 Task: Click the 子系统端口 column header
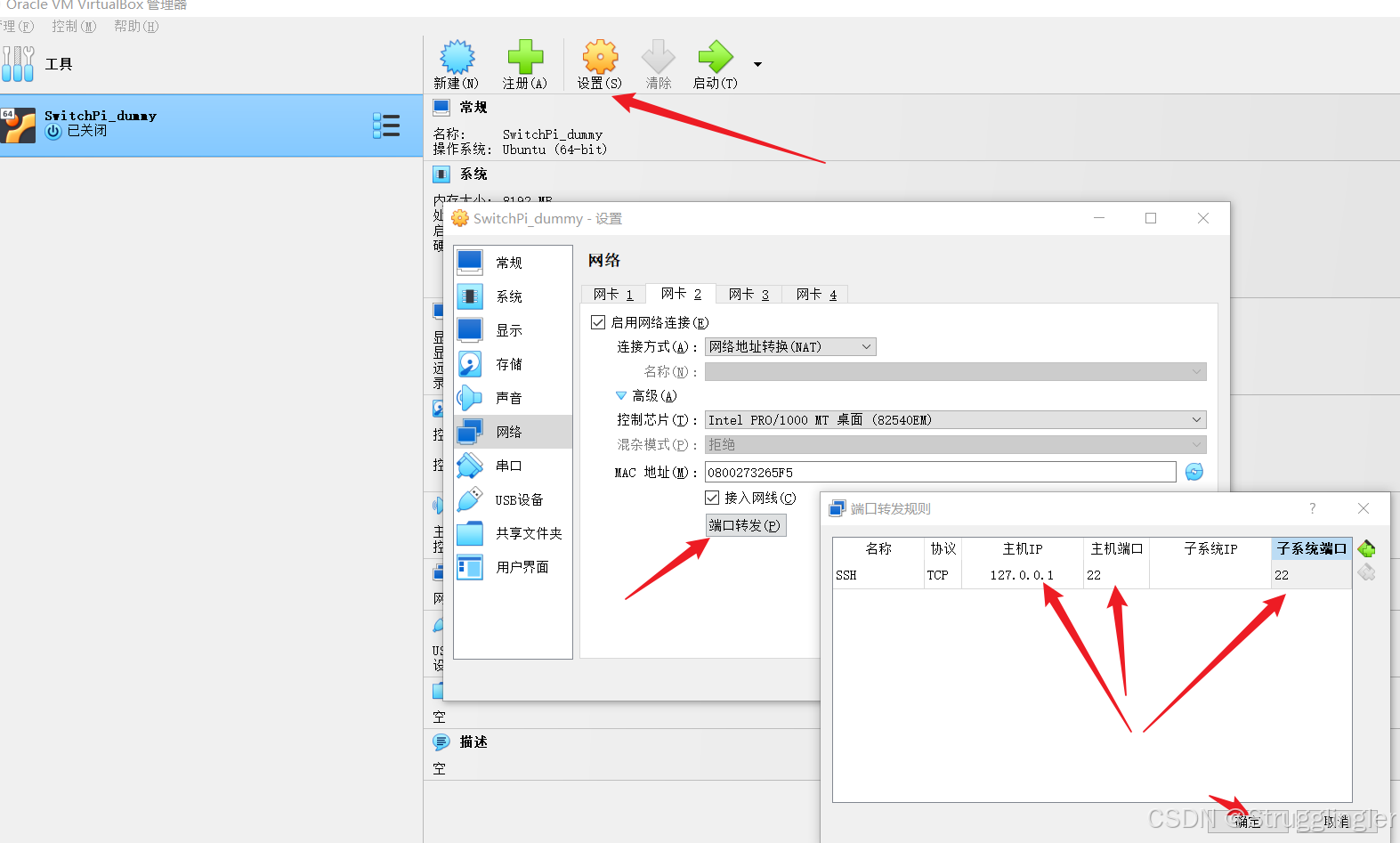point(1312,548)
